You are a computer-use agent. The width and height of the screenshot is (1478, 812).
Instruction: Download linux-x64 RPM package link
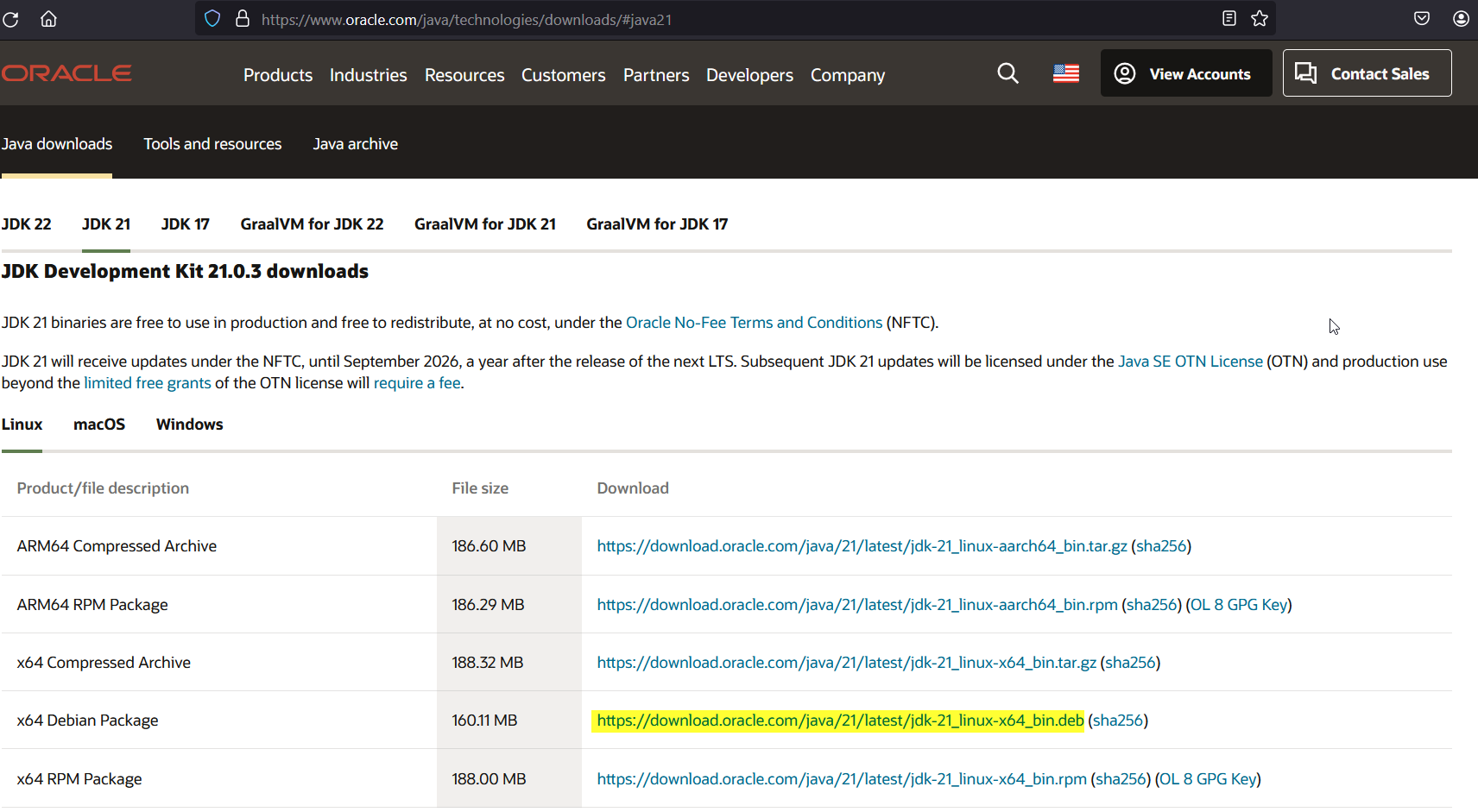842,779
